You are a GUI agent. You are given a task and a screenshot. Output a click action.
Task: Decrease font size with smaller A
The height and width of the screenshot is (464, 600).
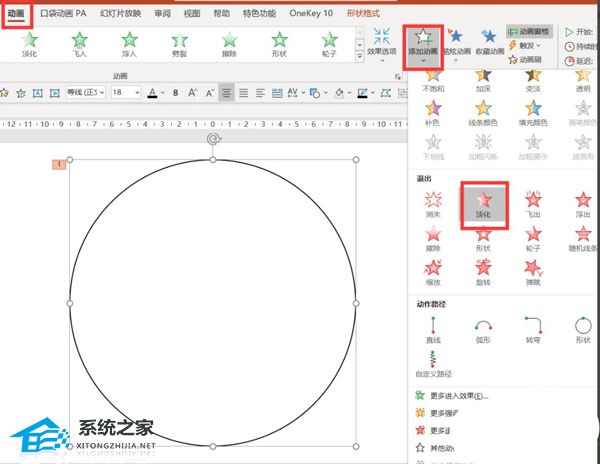click(210, 93)
